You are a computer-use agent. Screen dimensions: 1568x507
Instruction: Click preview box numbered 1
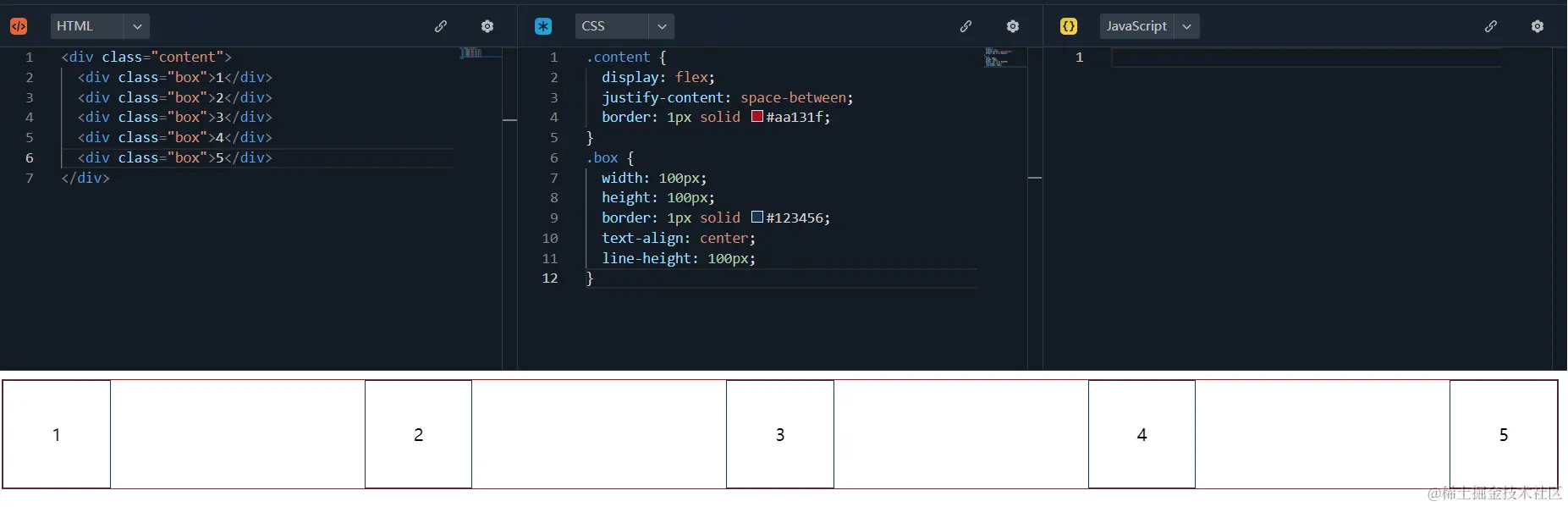pos(57,434)
